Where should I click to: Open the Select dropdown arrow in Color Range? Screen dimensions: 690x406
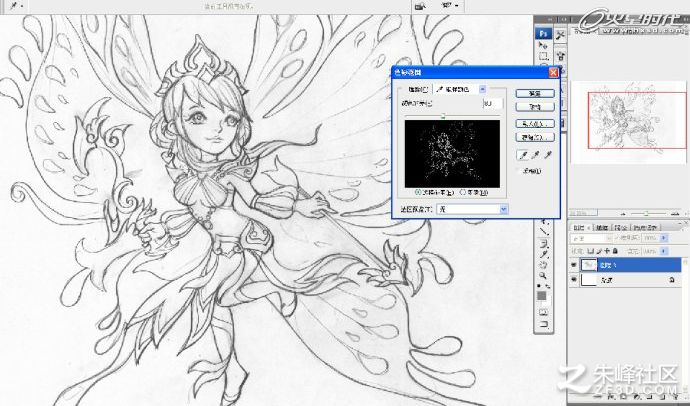[x=483, y=89]
